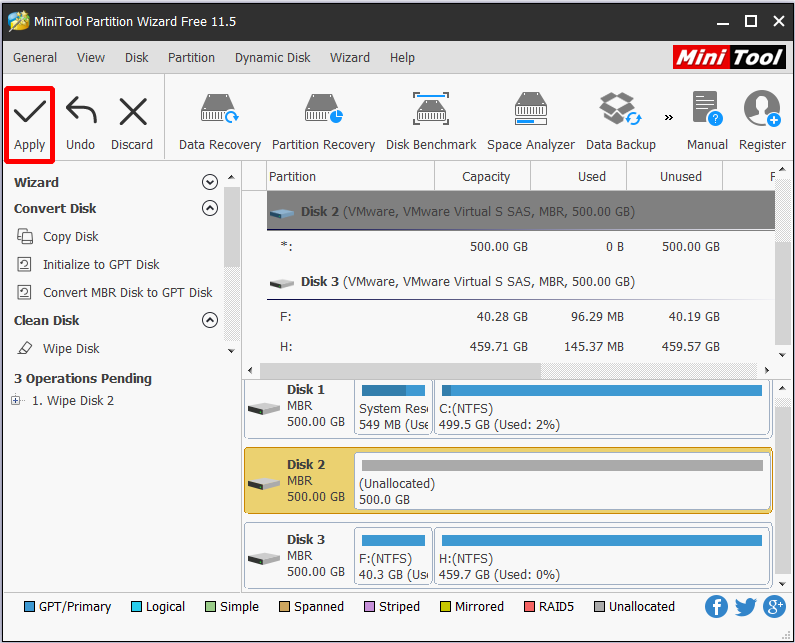Screen dimensions: 795x643
Task: Select the Disk 2 drive icon in map
Action: tap(264, 483)
